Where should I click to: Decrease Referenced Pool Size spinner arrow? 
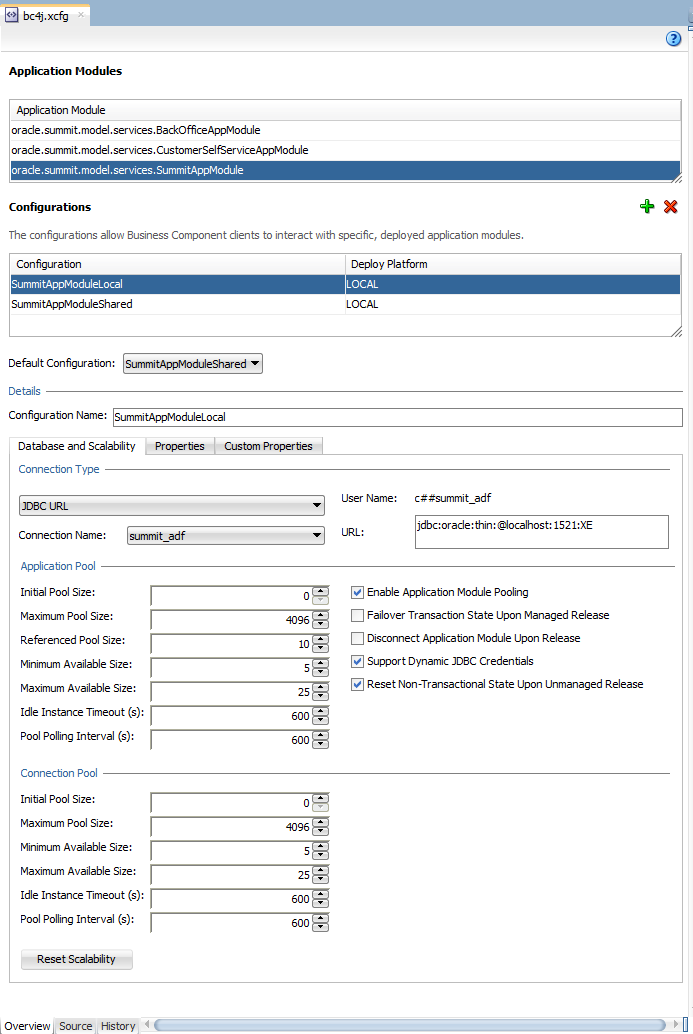(x=320, y=648)
